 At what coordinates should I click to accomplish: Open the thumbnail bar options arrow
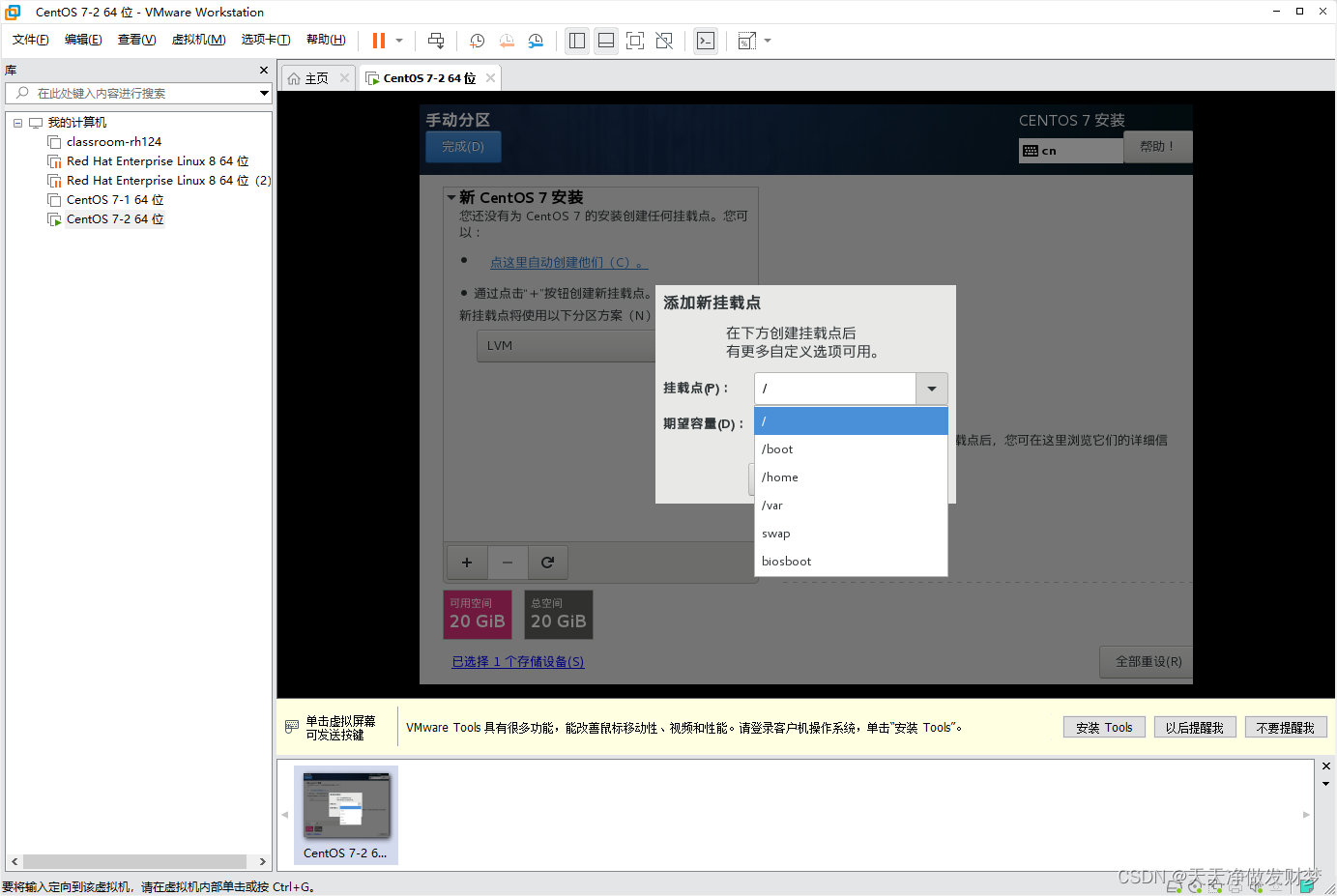coord(1325,784)
